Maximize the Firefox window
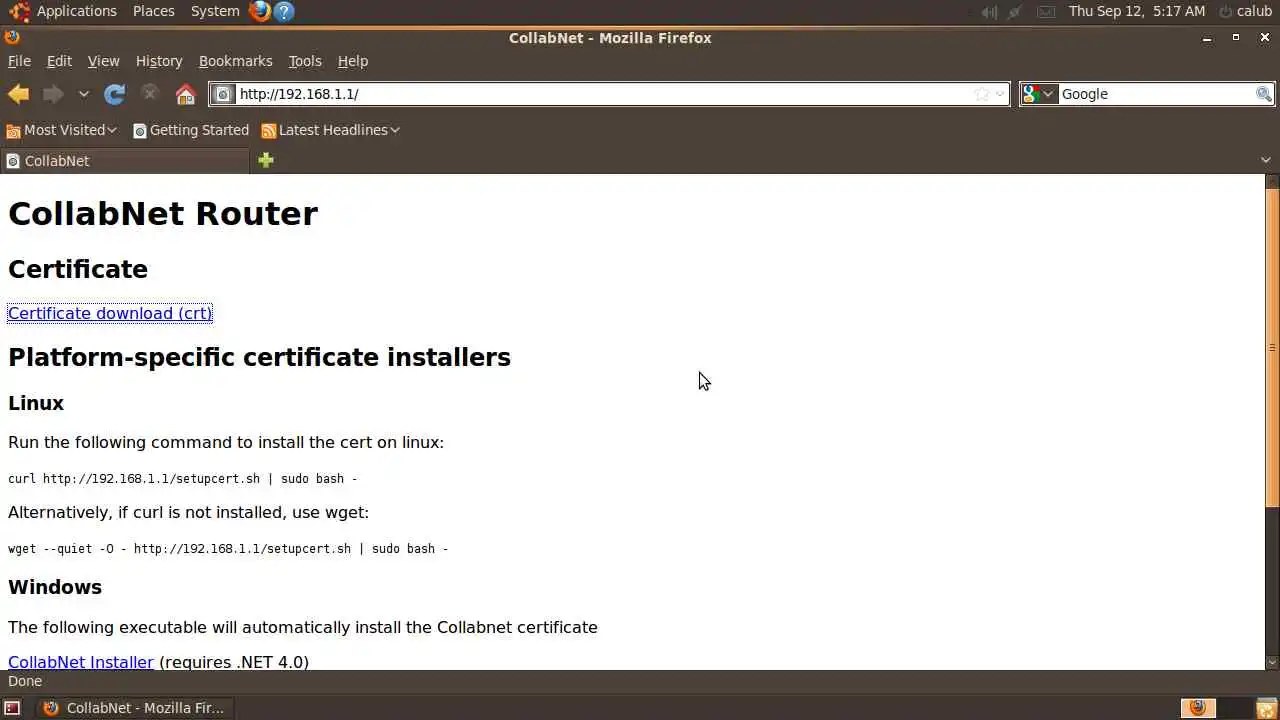The width and height of the screenshot is (1280, 720). coord(1236,38)
